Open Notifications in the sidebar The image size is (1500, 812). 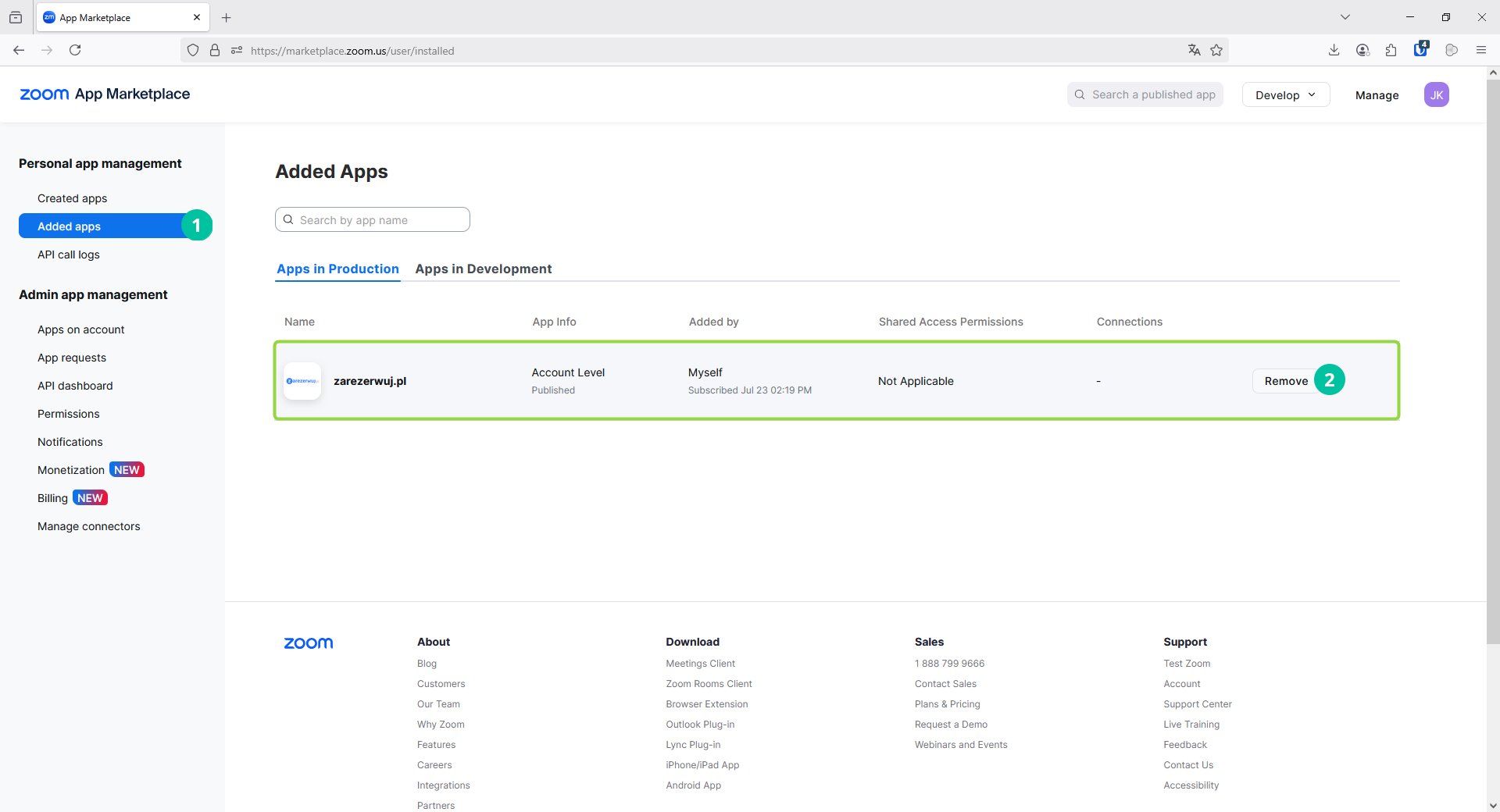coord(70,442)
